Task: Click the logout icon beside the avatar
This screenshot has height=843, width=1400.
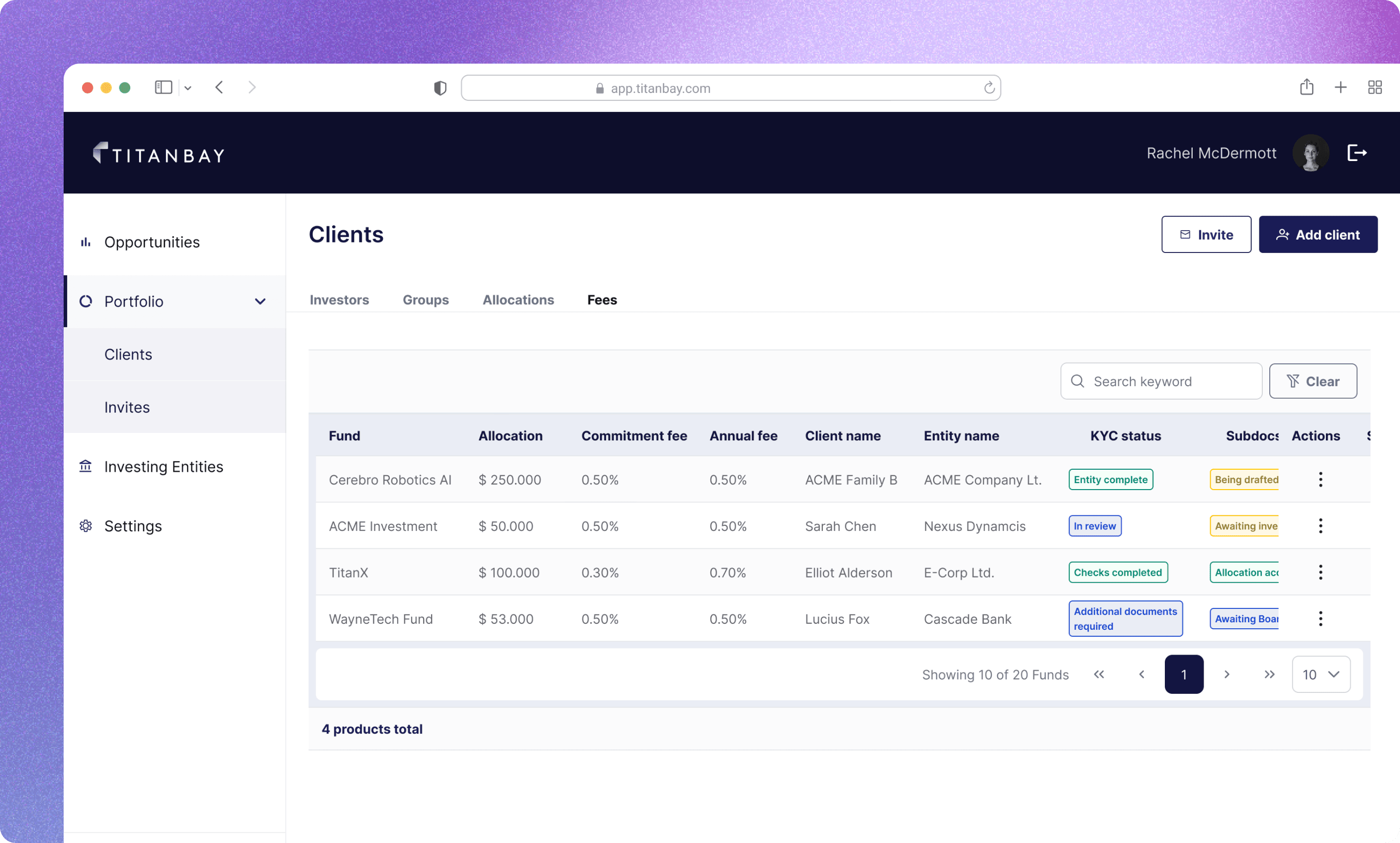Action: click(1356, 153)
